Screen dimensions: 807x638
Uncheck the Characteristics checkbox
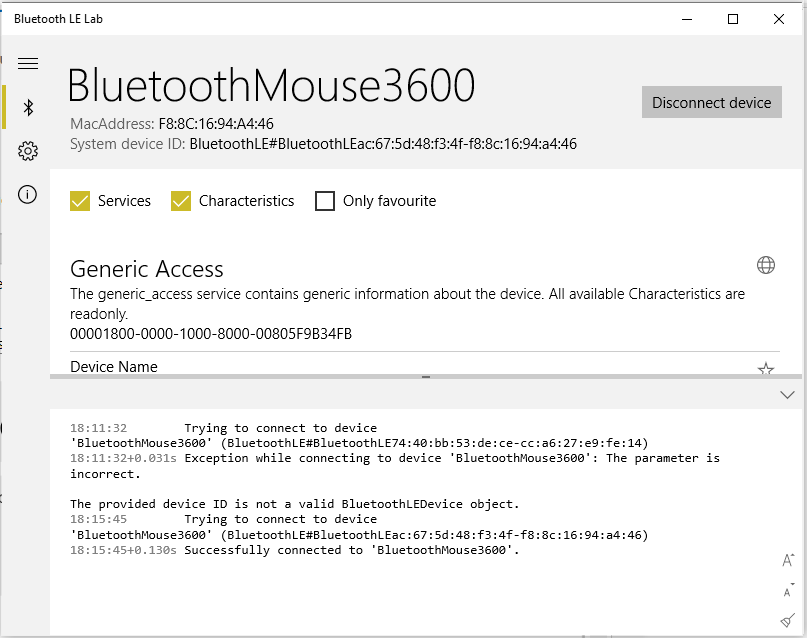pos(181,201)
